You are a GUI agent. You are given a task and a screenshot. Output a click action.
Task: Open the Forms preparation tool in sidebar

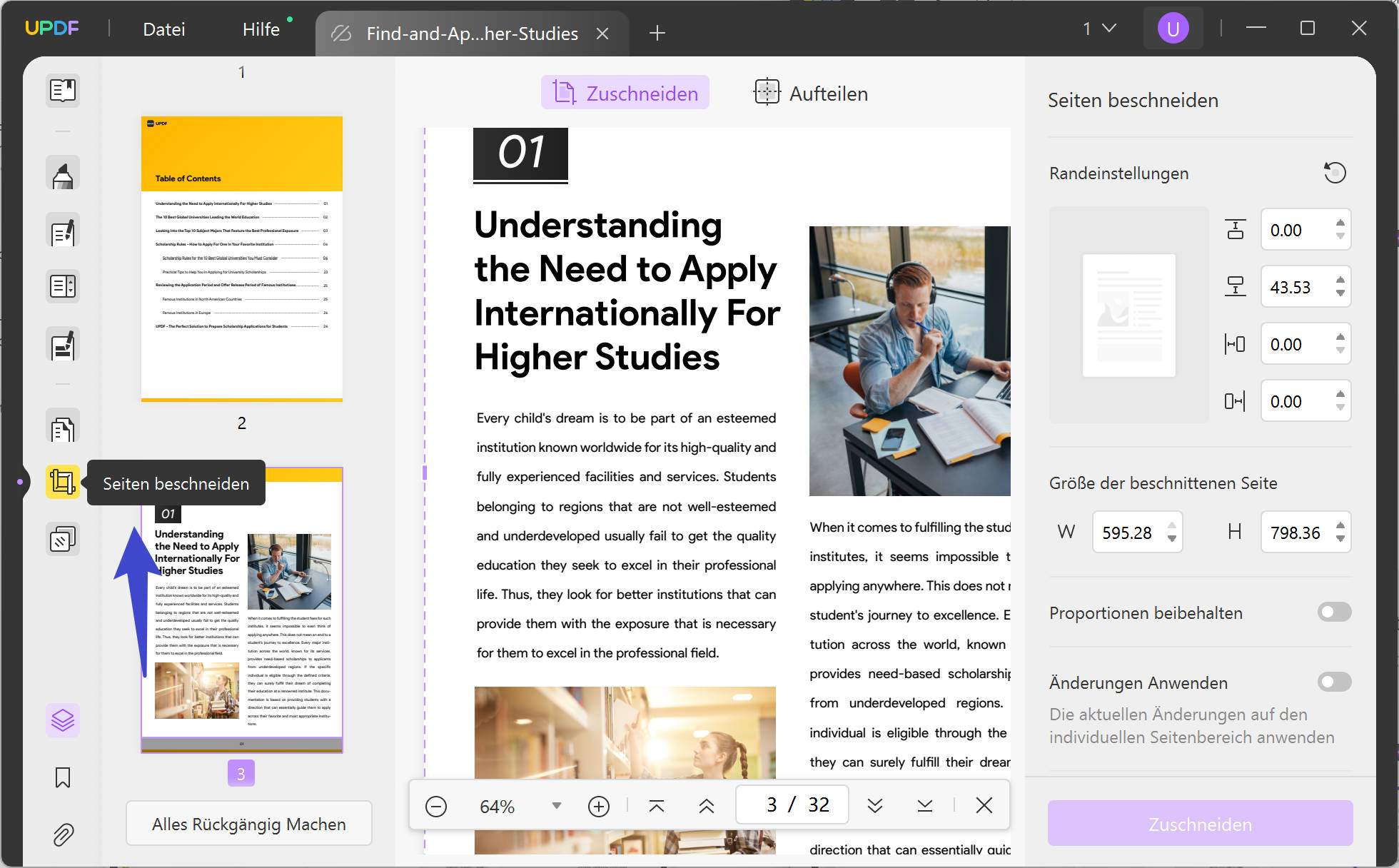click(63, 286)
